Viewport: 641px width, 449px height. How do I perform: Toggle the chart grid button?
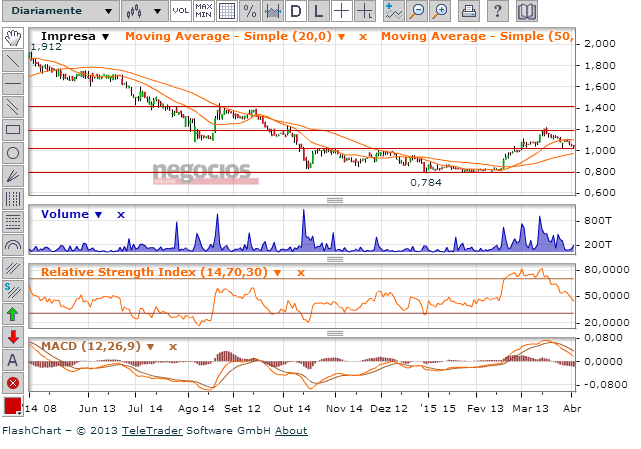pyautogui.click(x=226, y=12)
